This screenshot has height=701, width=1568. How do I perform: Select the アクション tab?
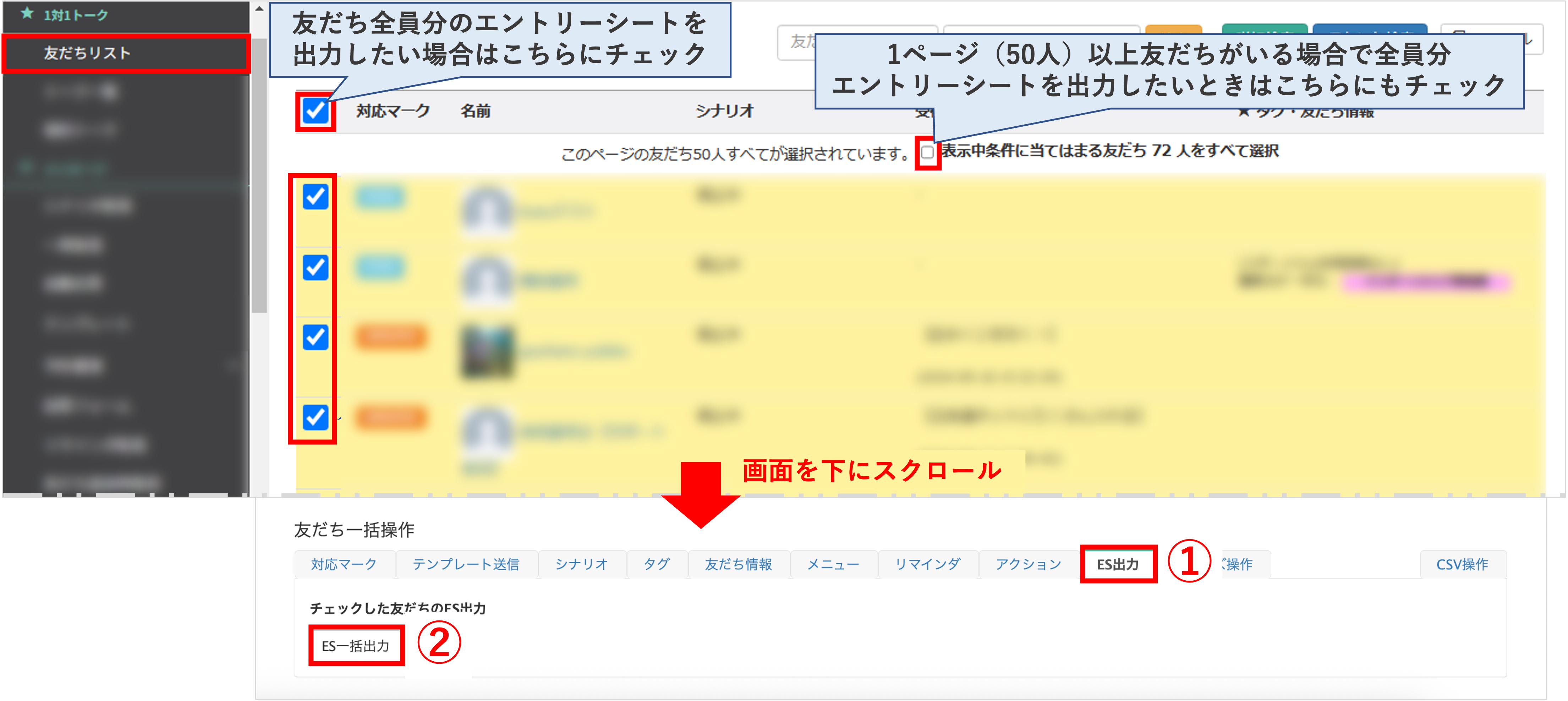[x=1028, y=564]
